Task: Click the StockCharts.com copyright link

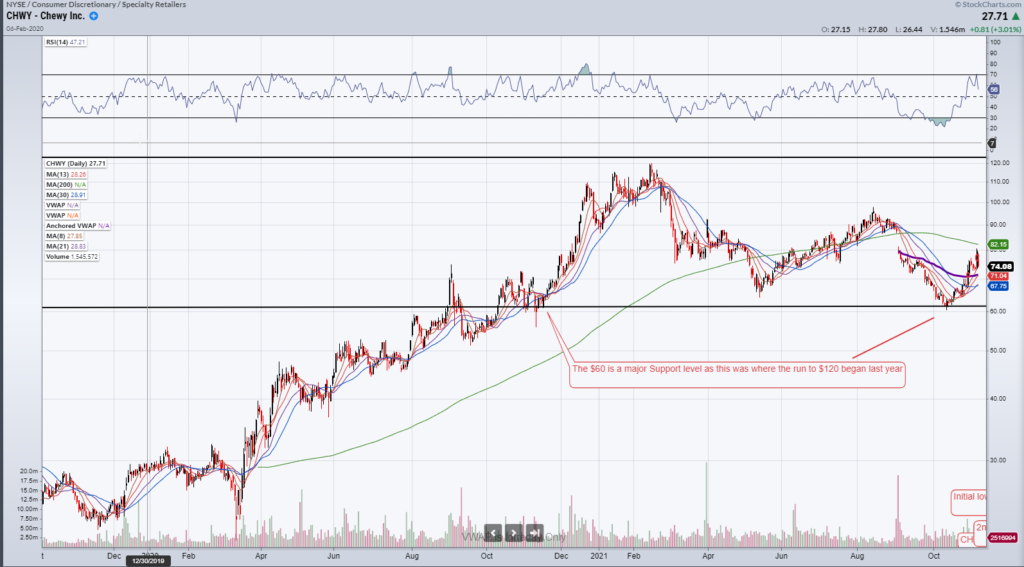Action: pos(988,4)
